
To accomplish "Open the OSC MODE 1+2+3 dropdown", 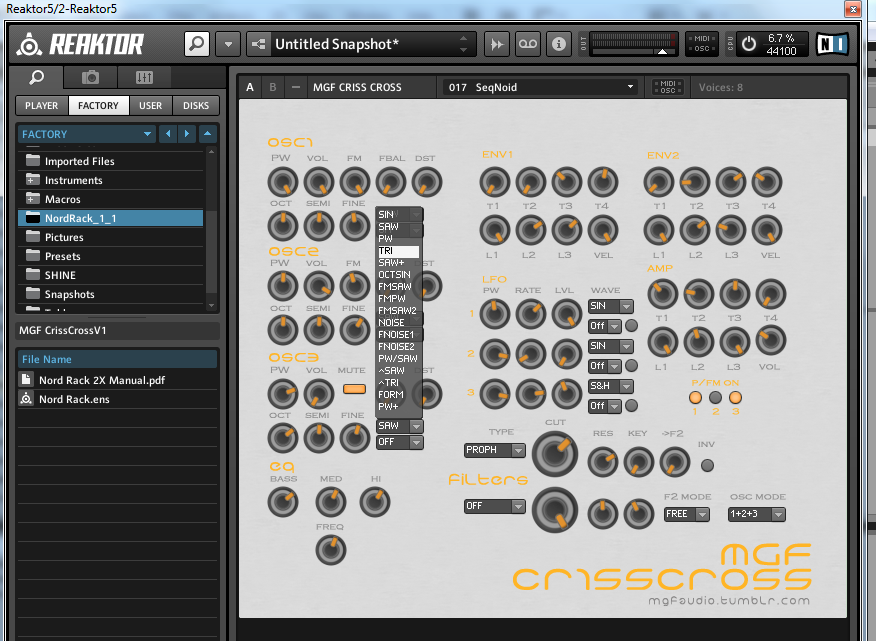I will click(x=756, y=514).
